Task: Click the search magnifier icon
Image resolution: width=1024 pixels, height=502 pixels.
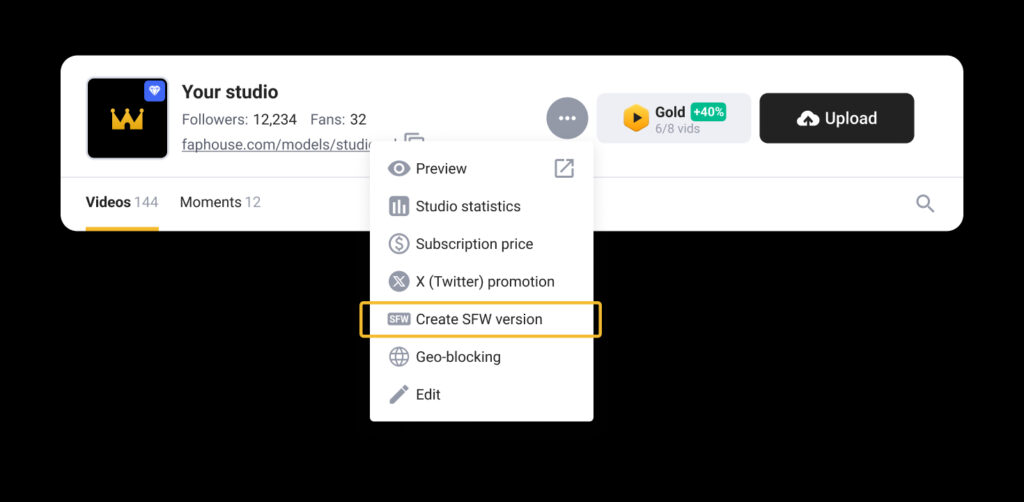Action: [x=925, y=204]
